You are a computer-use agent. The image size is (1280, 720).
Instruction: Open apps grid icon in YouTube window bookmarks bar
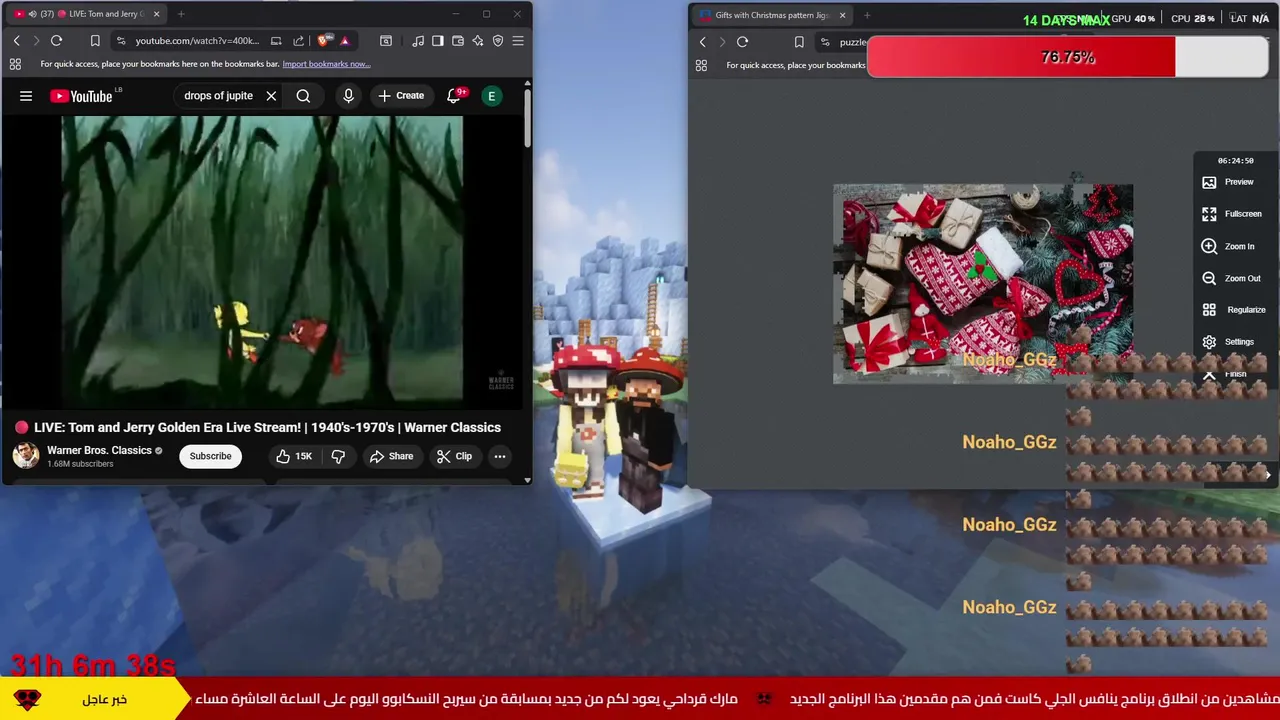coord(15,64)
